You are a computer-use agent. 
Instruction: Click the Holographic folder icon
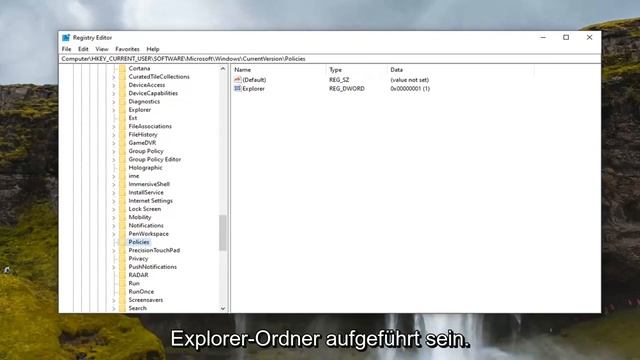point(122,168)
